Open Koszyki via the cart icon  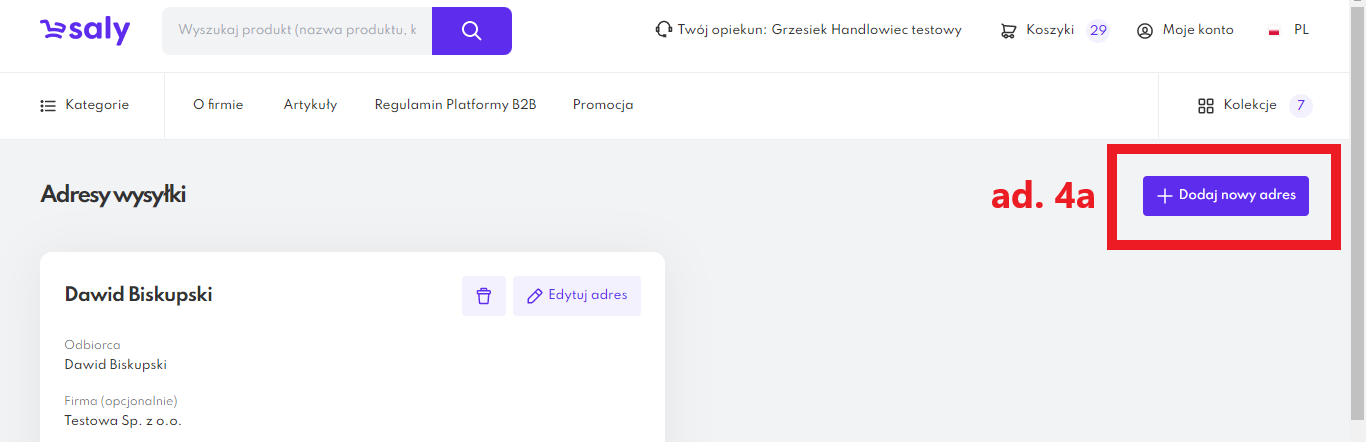tap(1008, 31)
